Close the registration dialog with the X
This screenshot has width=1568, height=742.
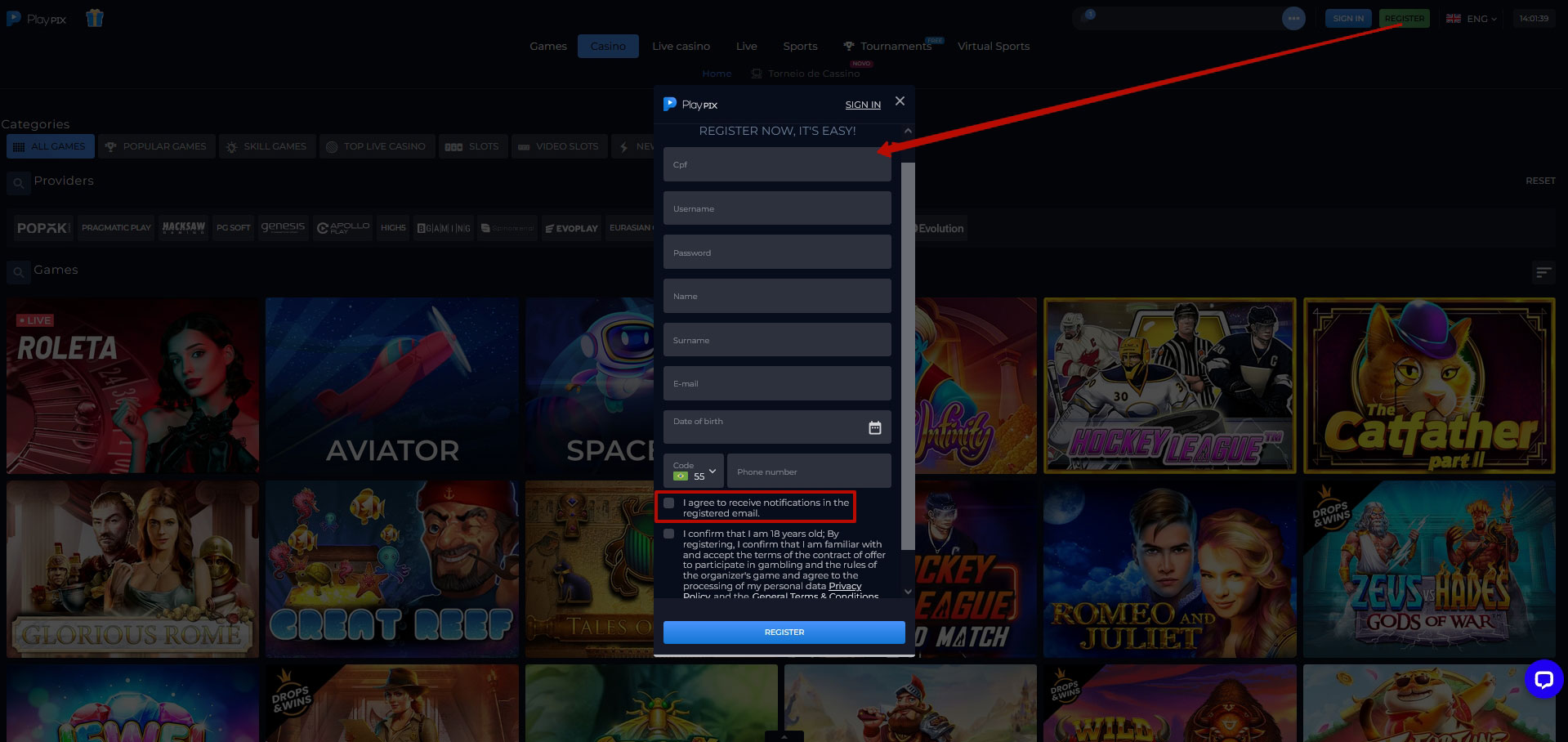[900, 101]
